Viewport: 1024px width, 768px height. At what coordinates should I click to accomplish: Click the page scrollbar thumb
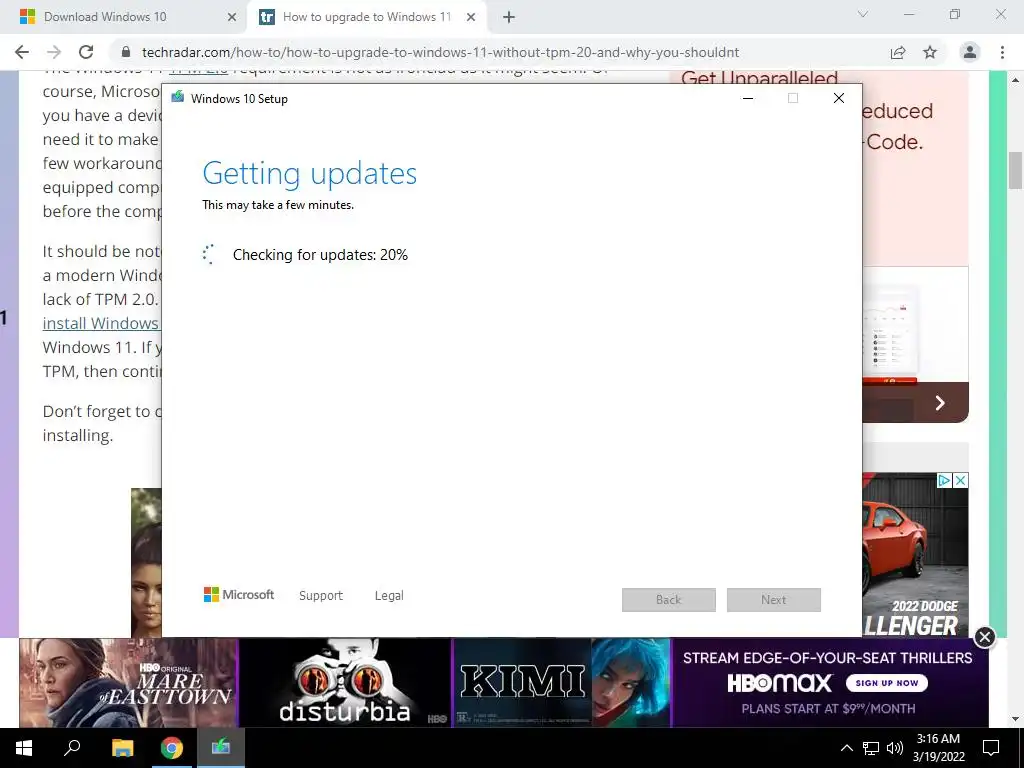1015,170
